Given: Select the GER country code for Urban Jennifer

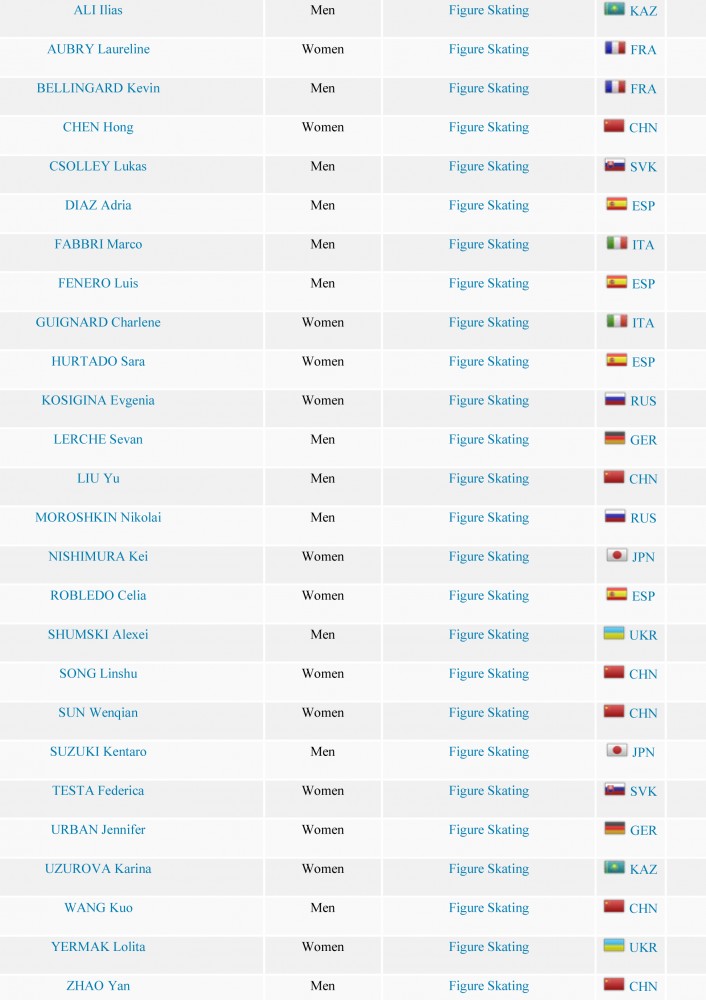Looking at the screenshot, I should pyautogui.click(x=643, y=830).
